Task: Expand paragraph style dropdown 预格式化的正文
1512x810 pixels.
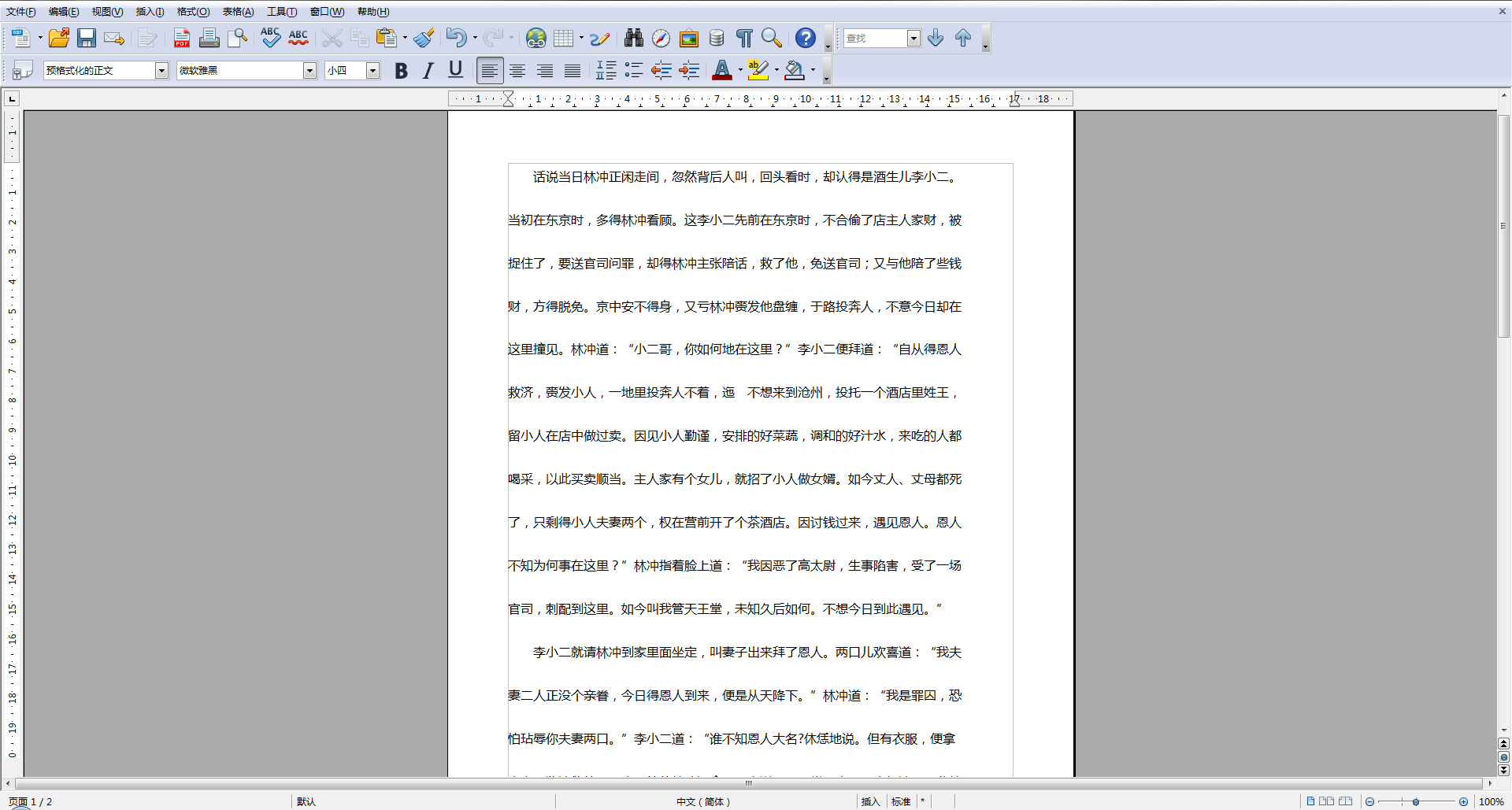Action: [x=161, y=71]
